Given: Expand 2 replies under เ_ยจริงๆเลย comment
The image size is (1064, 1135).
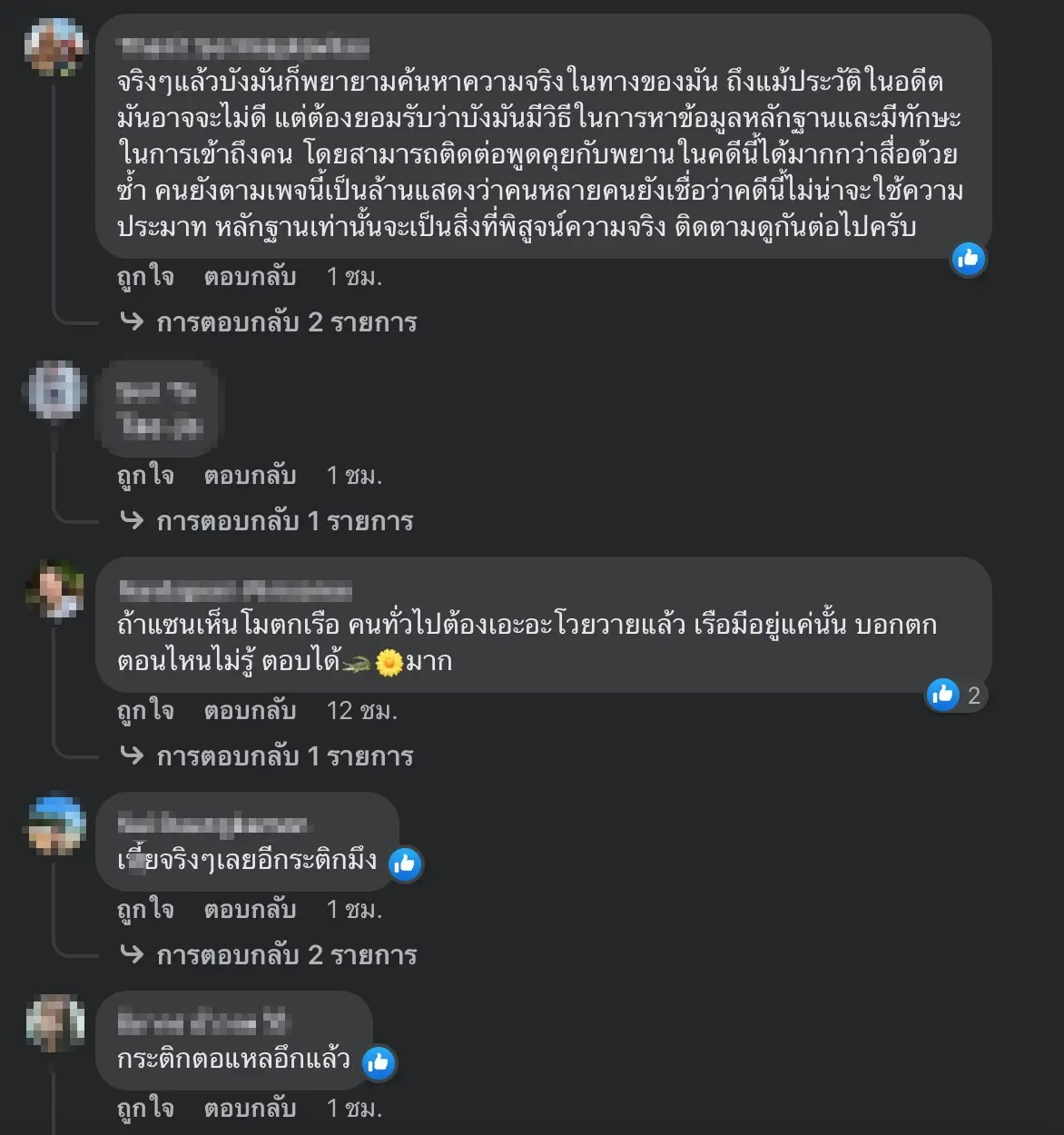Looking at the screenshot, I should pyautogui.click(x=286, y=955).
